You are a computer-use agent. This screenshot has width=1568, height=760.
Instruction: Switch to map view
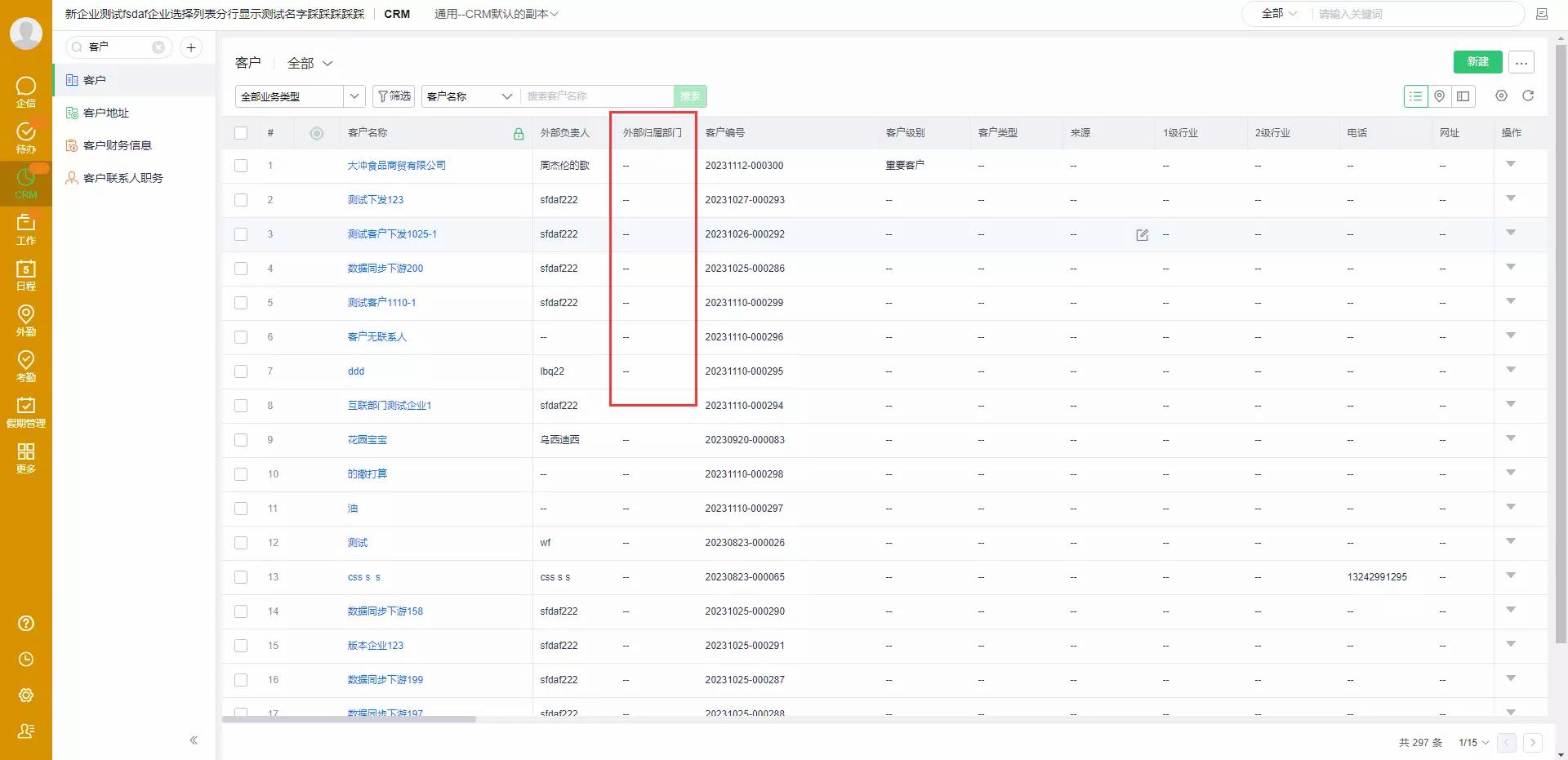1439,96
